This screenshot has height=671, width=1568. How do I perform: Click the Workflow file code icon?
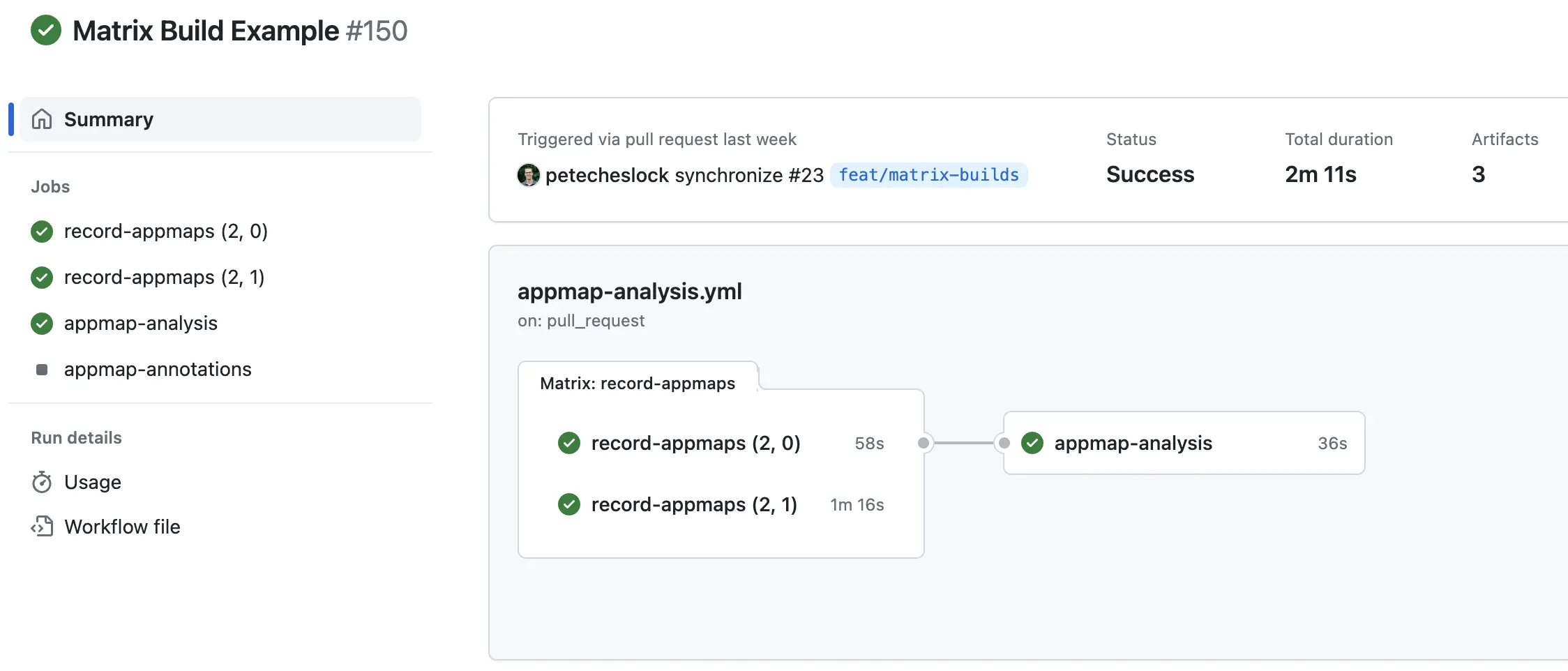point(42,527)
